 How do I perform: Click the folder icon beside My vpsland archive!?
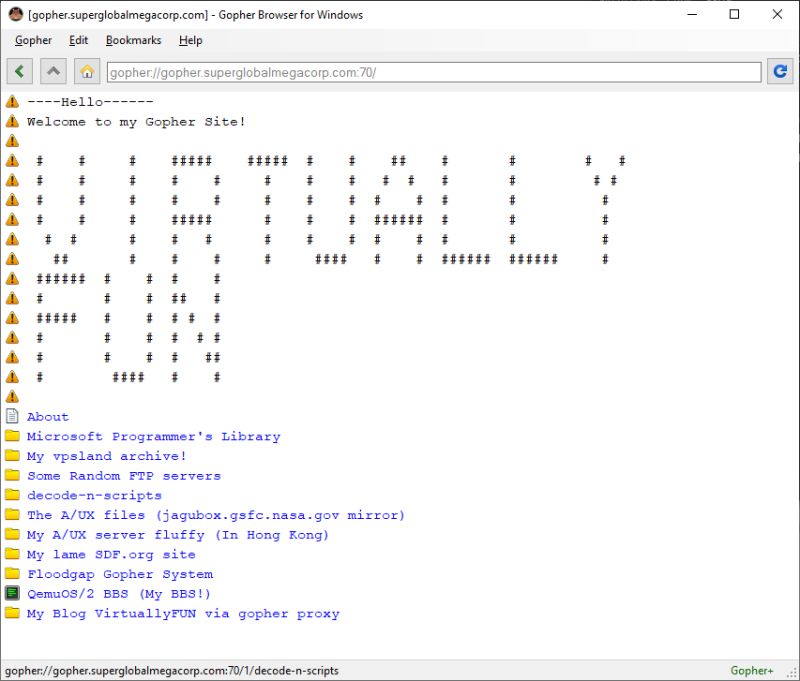(12, 456)
